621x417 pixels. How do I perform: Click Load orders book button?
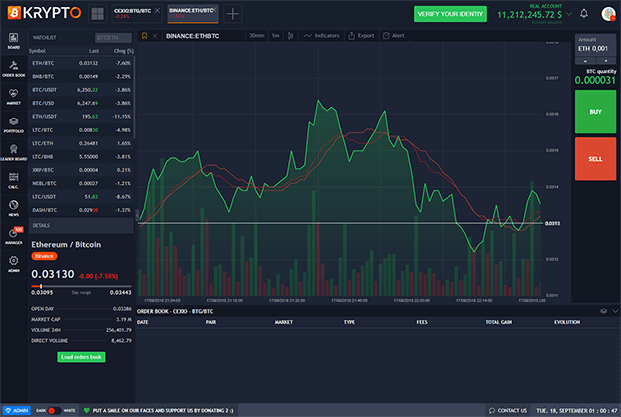(81, 357)
